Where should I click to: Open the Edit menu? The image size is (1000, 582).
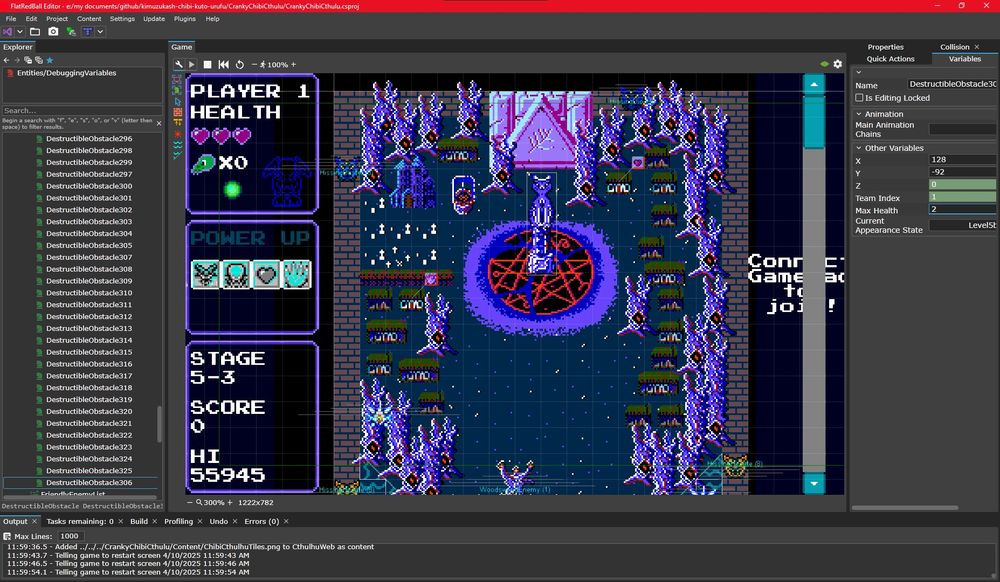click(x=31, y=19)
